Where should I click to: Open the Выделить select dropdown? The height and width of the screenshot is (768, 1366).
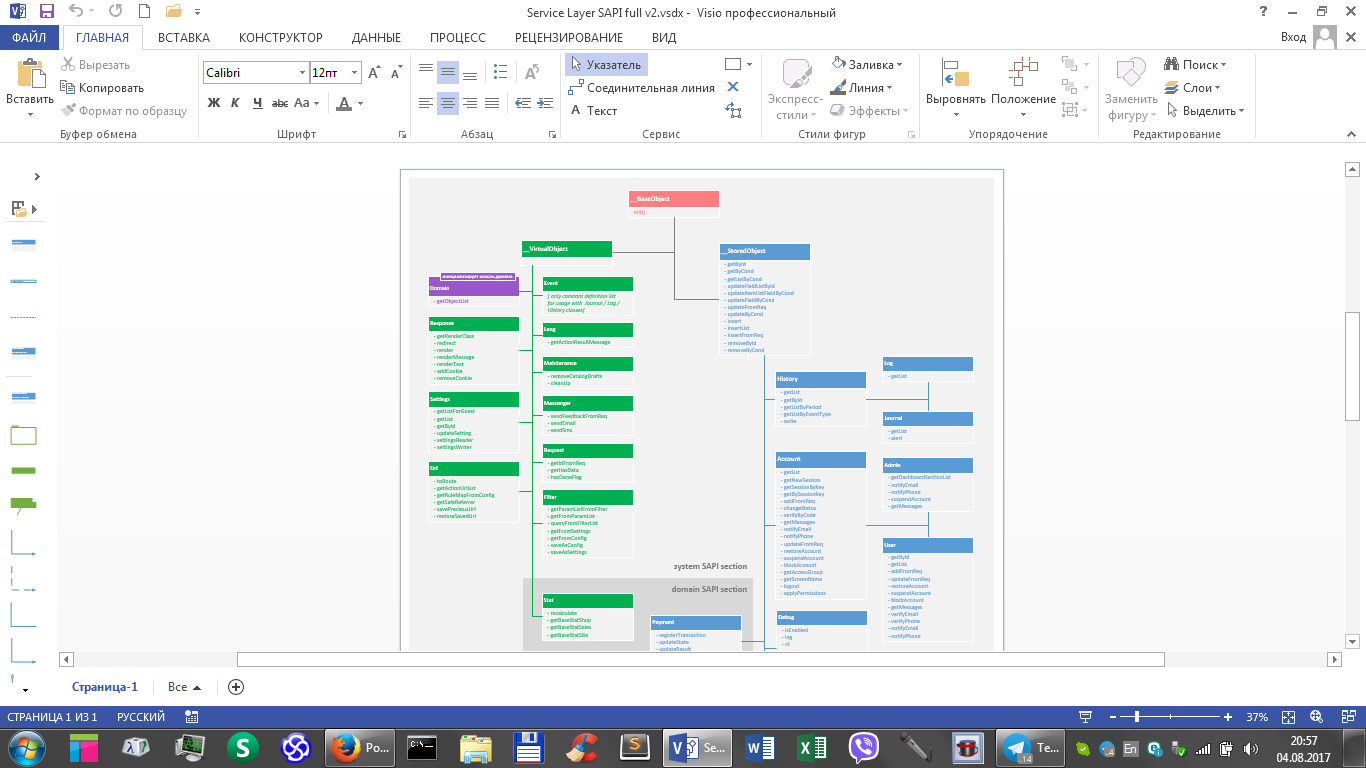1205,111
